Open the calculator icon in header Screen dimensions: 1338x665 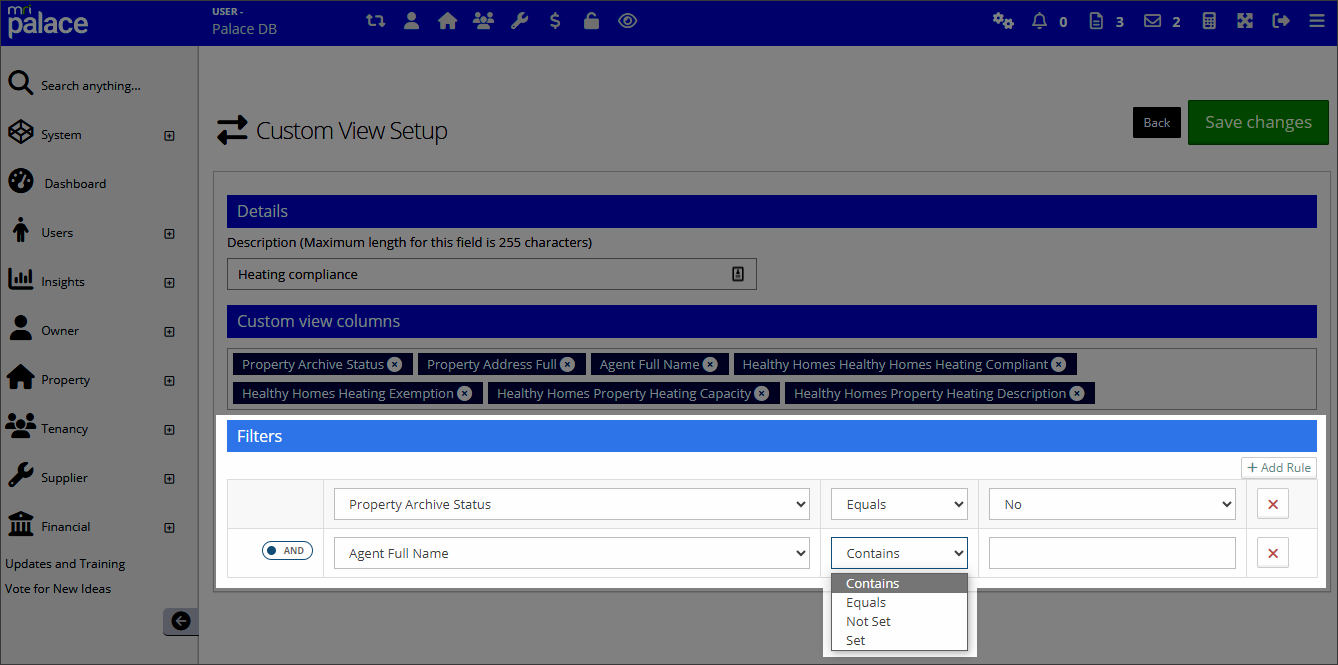(x=1209, y=20)
